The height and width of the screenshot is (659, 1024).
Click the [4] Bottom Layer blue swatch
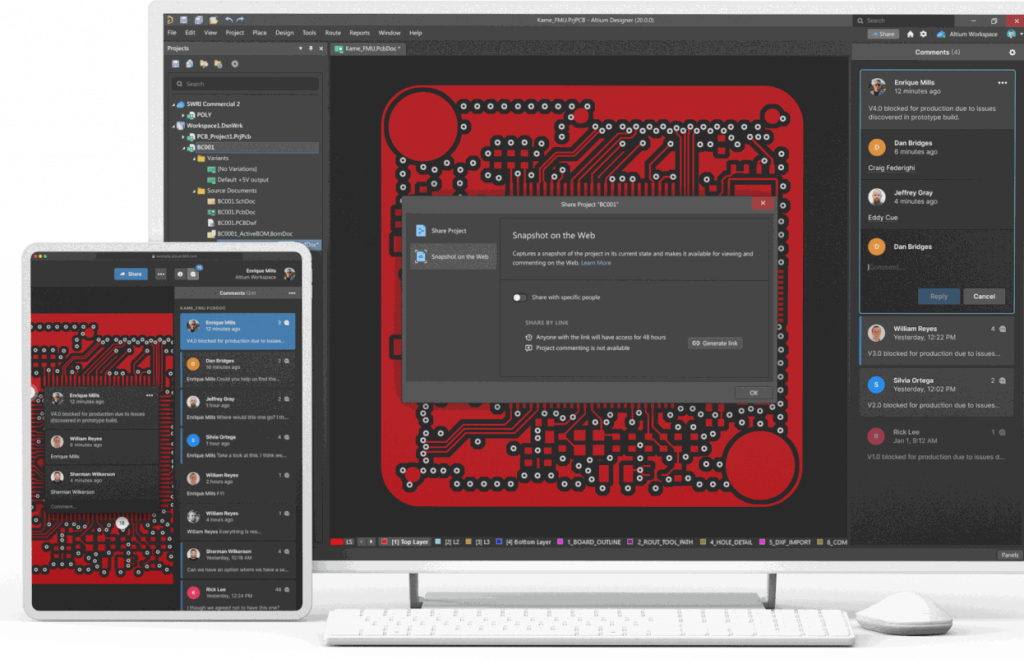click(x=499, y=542)
